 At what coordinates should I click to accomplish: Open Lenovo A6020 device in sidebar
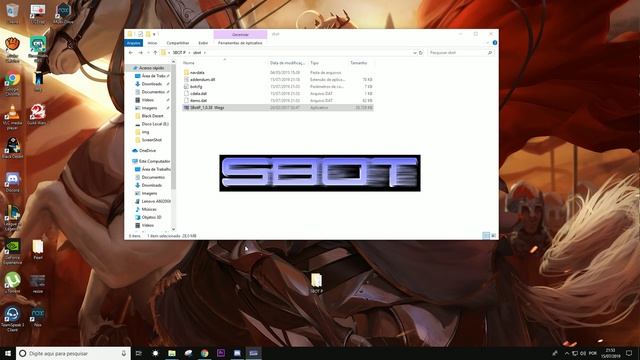click(x=156, y=201)
